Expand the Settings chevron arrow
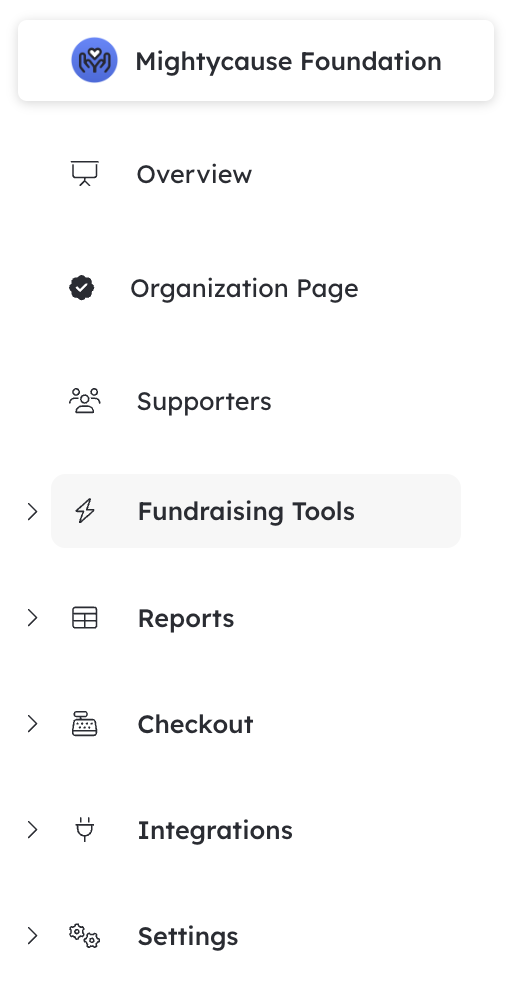The width and height of the screenshot is (524, 986). (x=33, y=936)
